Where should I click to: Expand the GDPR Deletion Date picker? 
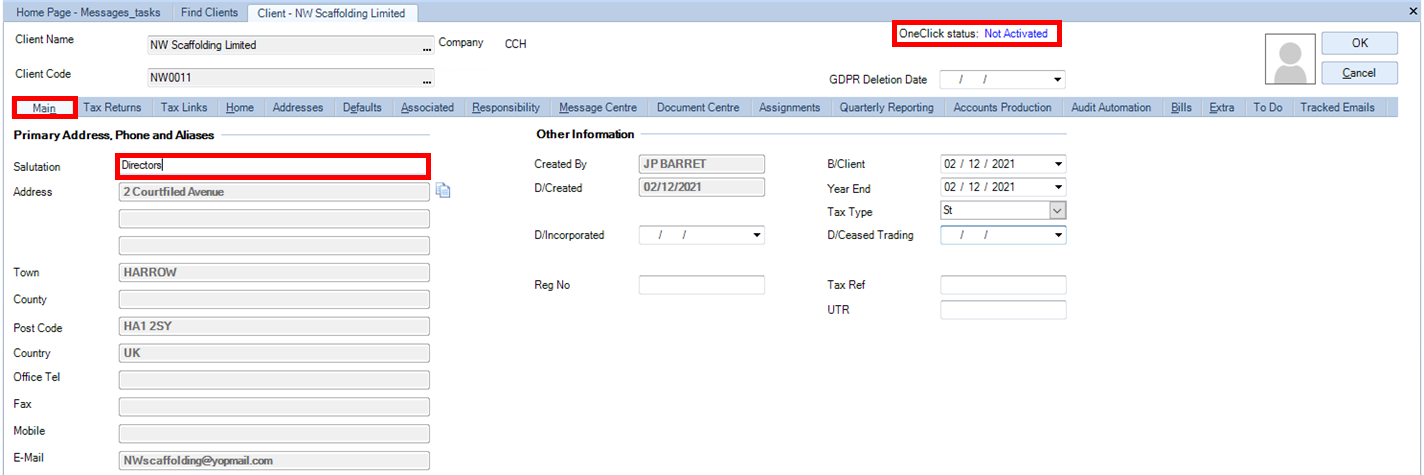(x=1058, y=80)
